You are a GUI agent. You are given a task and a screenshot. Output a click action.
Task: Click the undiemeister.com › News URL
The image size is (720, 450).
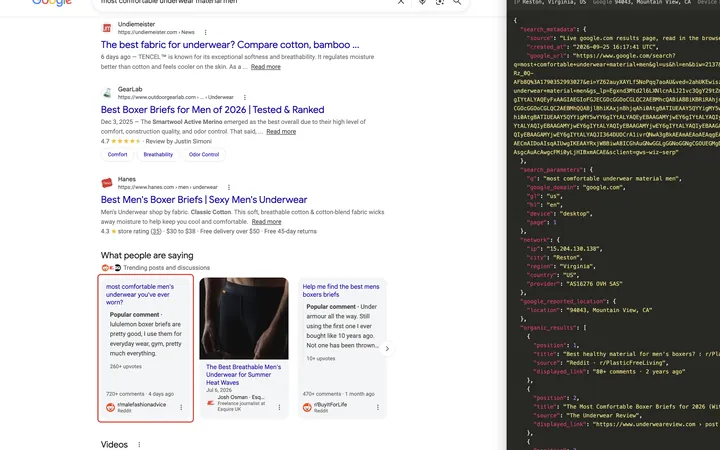click(156, 32)
